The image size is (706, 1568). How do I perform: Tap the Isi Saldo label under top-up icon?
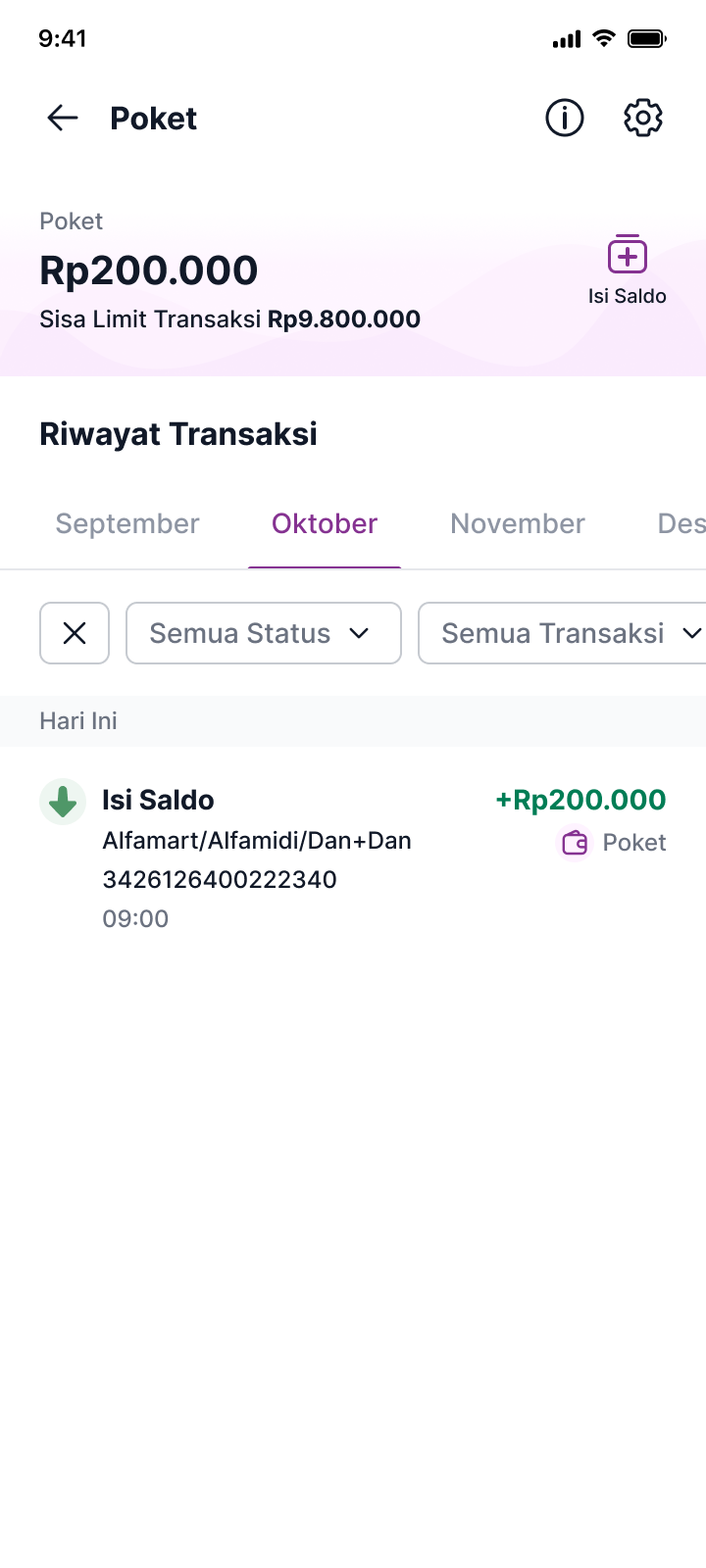tap(628, 296)
